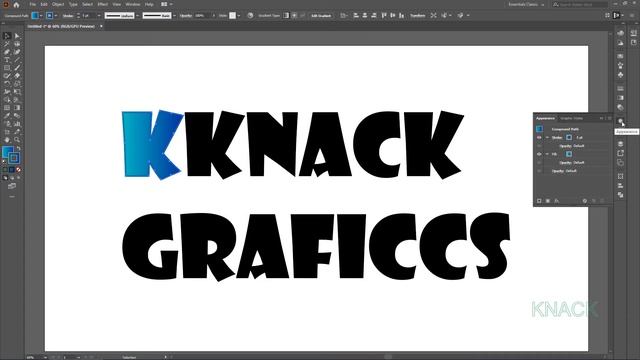Click Stroke label in control bar
This screenshot has height=360, width=640.
click(x=68, y=16)
